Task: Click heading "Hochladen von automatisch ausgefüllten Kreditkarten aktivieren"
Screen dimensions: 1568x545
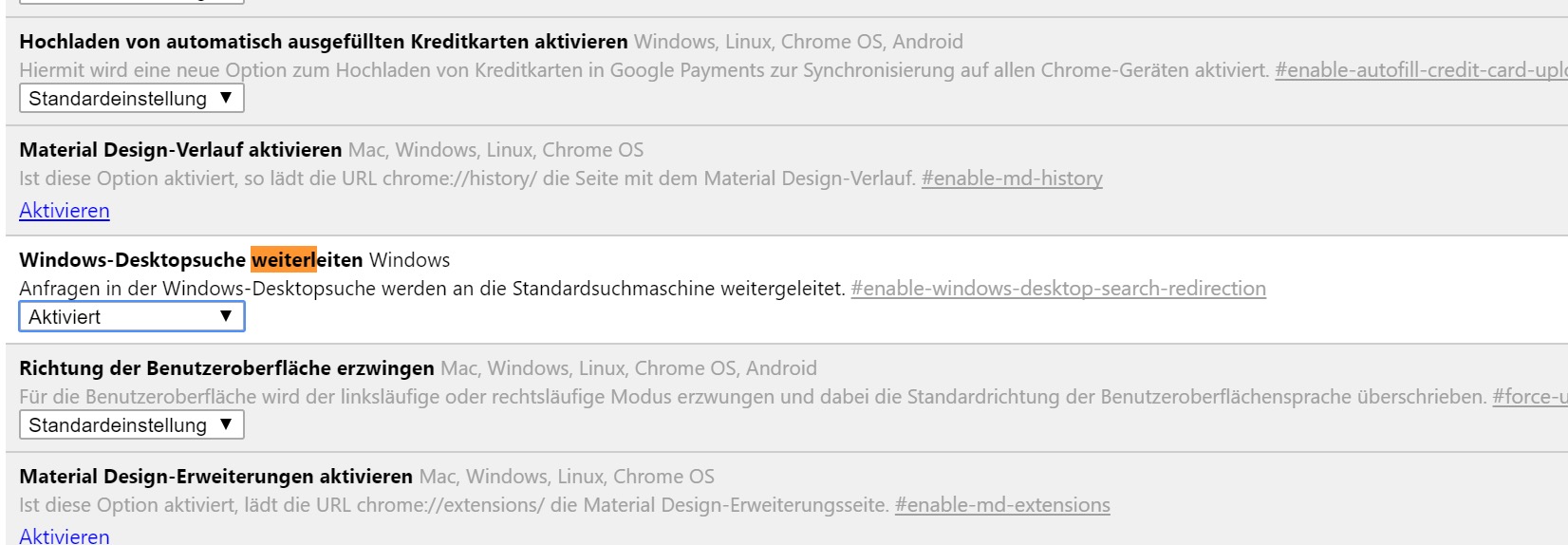Action: (323, 42)
